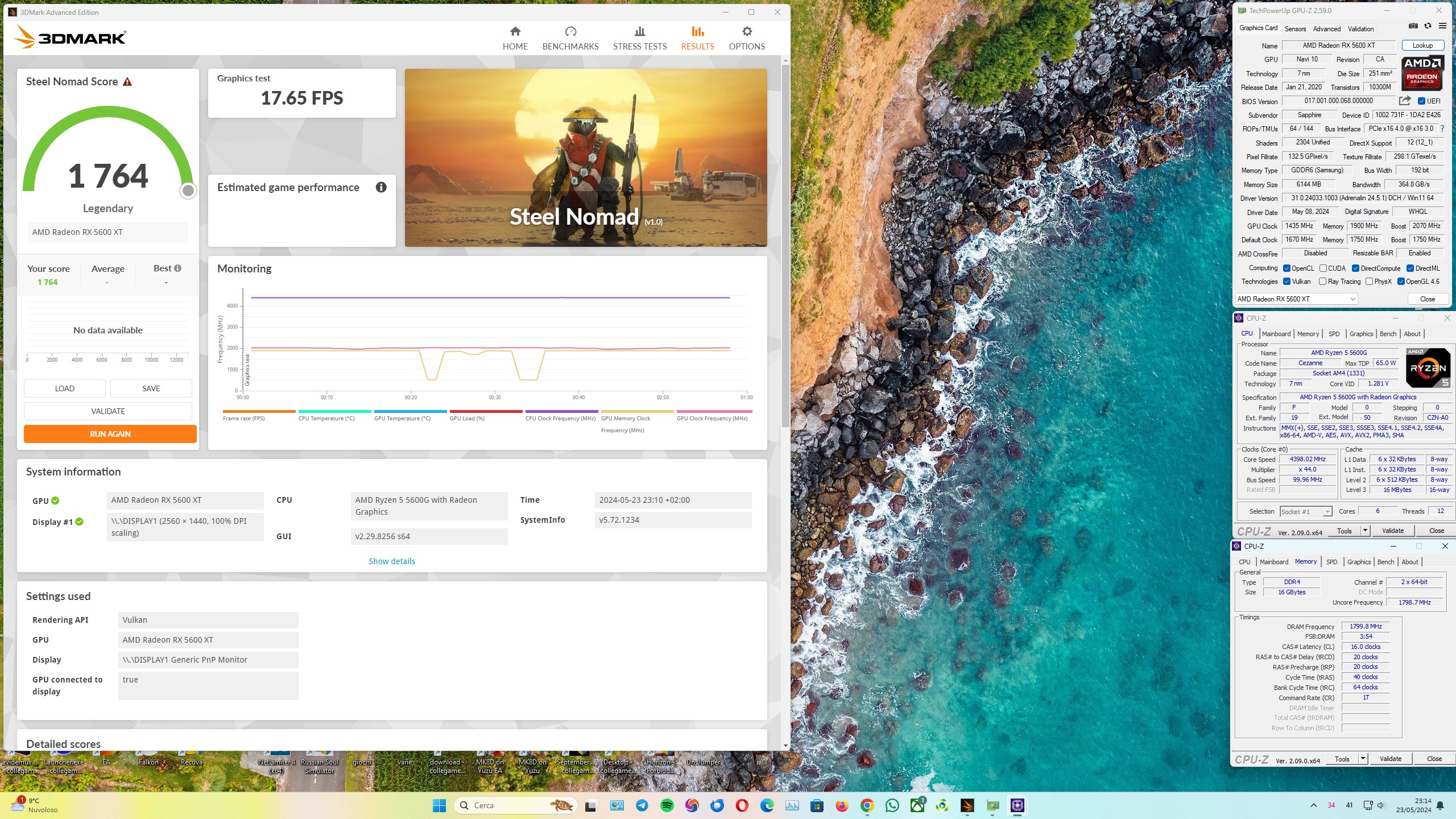Toggle the Vulkan checkbox

pyautogui.click(x=1287, y=282)
